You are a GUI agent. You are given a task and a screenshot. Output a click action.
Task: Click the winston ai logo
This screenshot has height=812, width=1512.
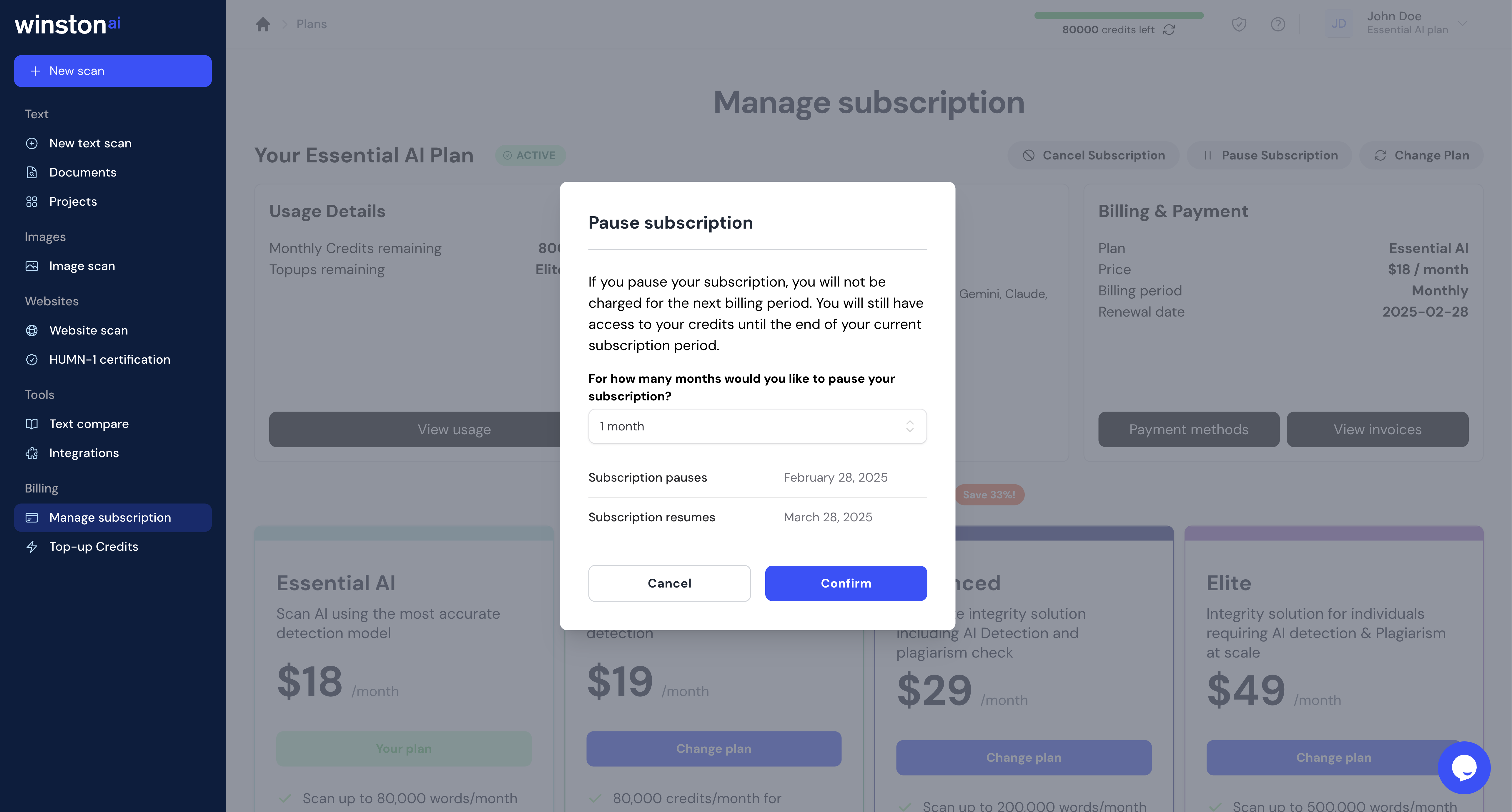point(67,24)
